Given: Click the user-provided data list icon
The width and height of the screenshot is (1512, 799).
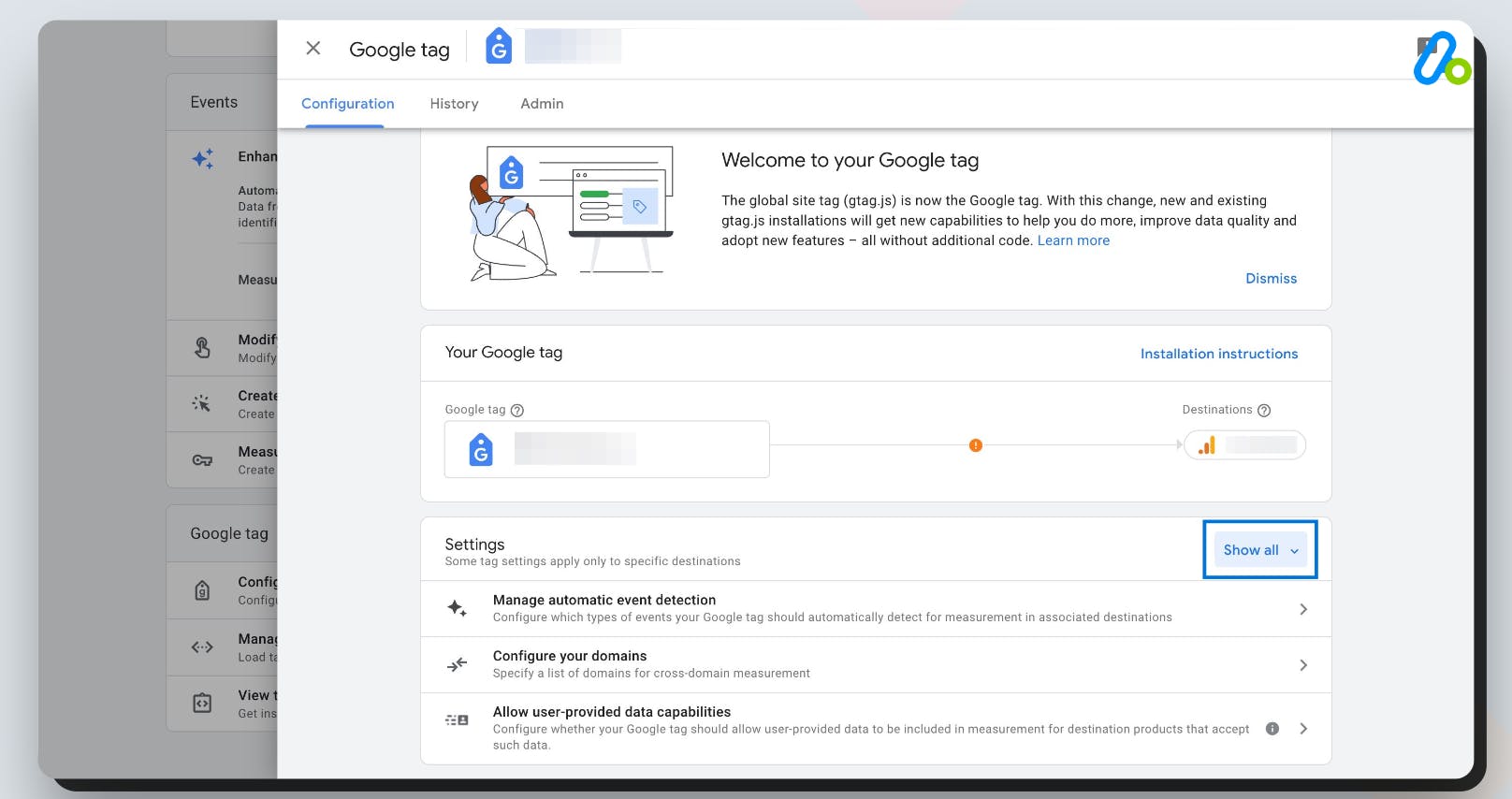Looking at the screenshot, I should pyautogui.click(x=457, y=720).
